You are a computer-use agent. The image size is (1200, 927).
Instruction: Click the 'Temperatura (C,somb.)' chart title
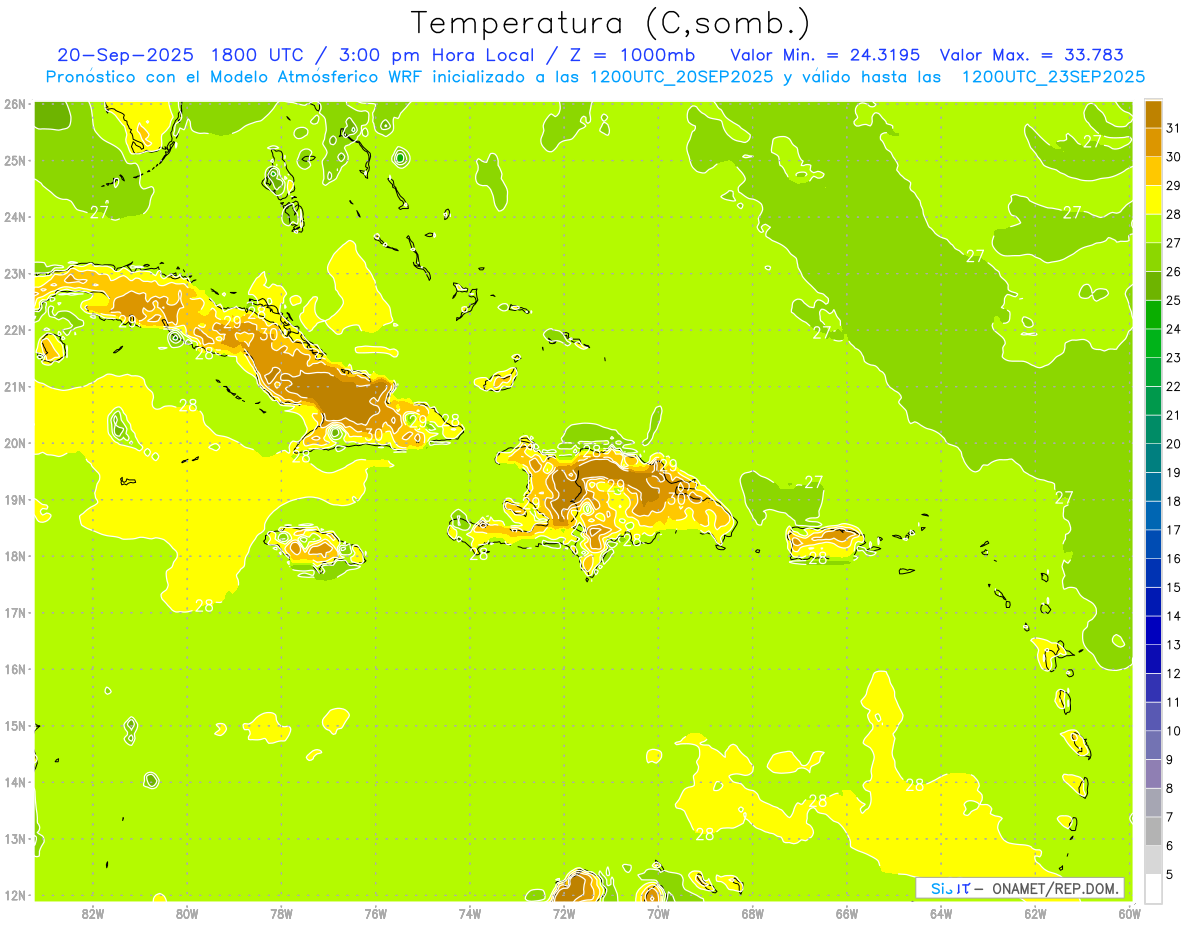pos(610,22)
